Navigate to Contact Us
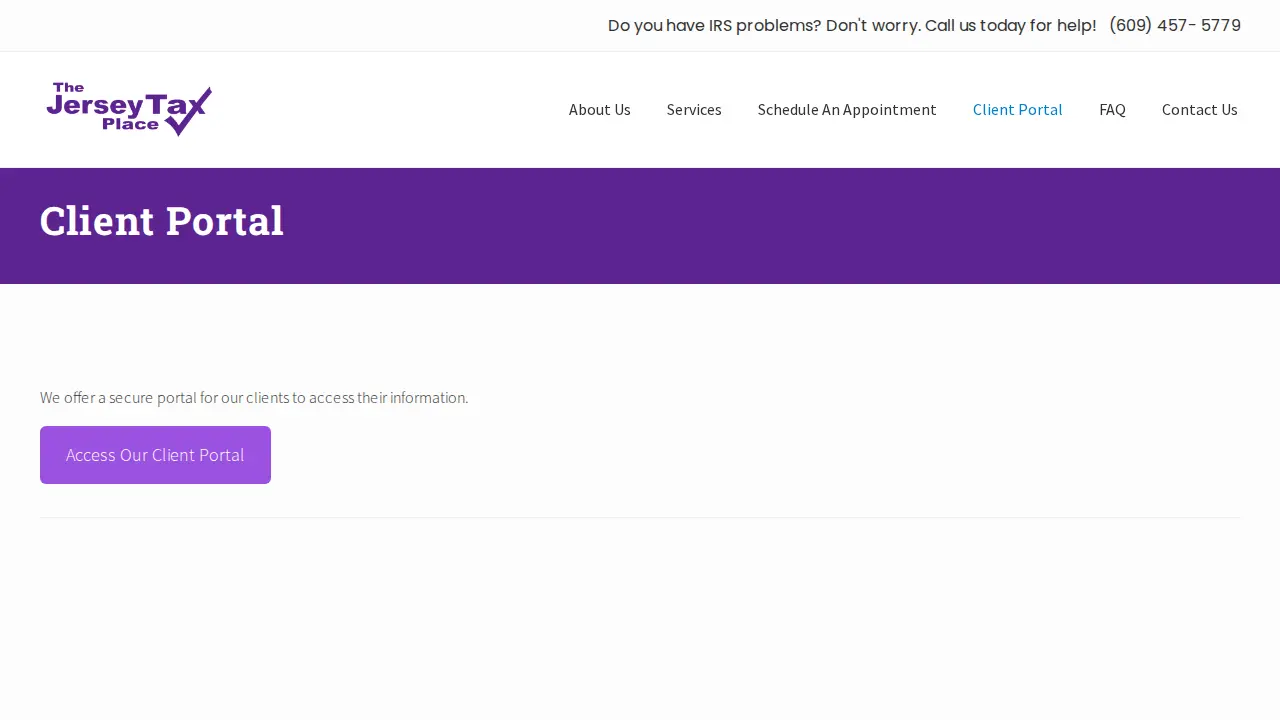This screenshot has width=1280, height=720. pos(1200,110)
